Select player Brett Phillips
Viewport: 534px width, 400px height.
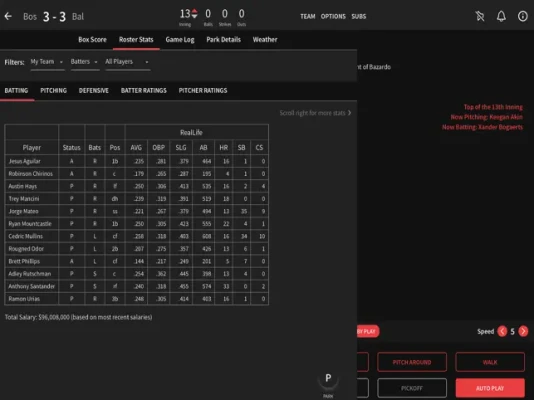pos(24,261)
